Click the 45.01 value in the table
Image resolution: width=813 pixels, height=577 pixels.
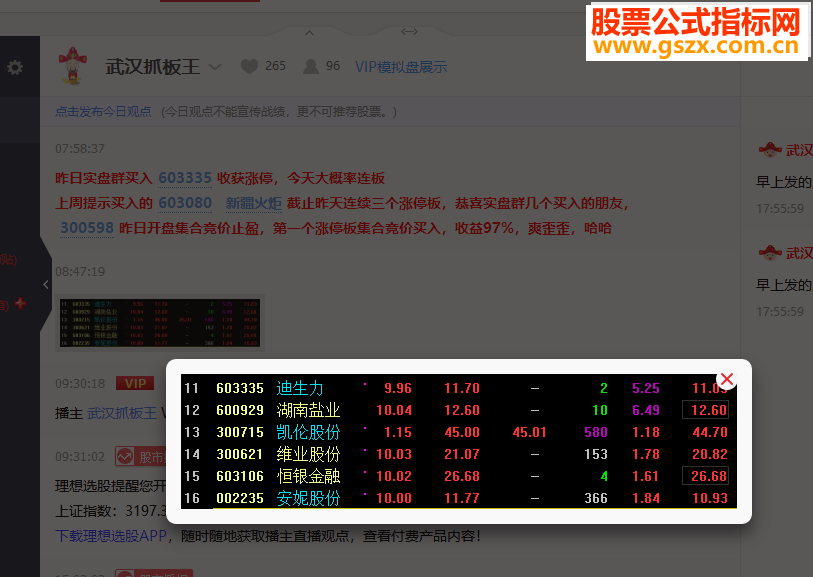tap(529, 432)
